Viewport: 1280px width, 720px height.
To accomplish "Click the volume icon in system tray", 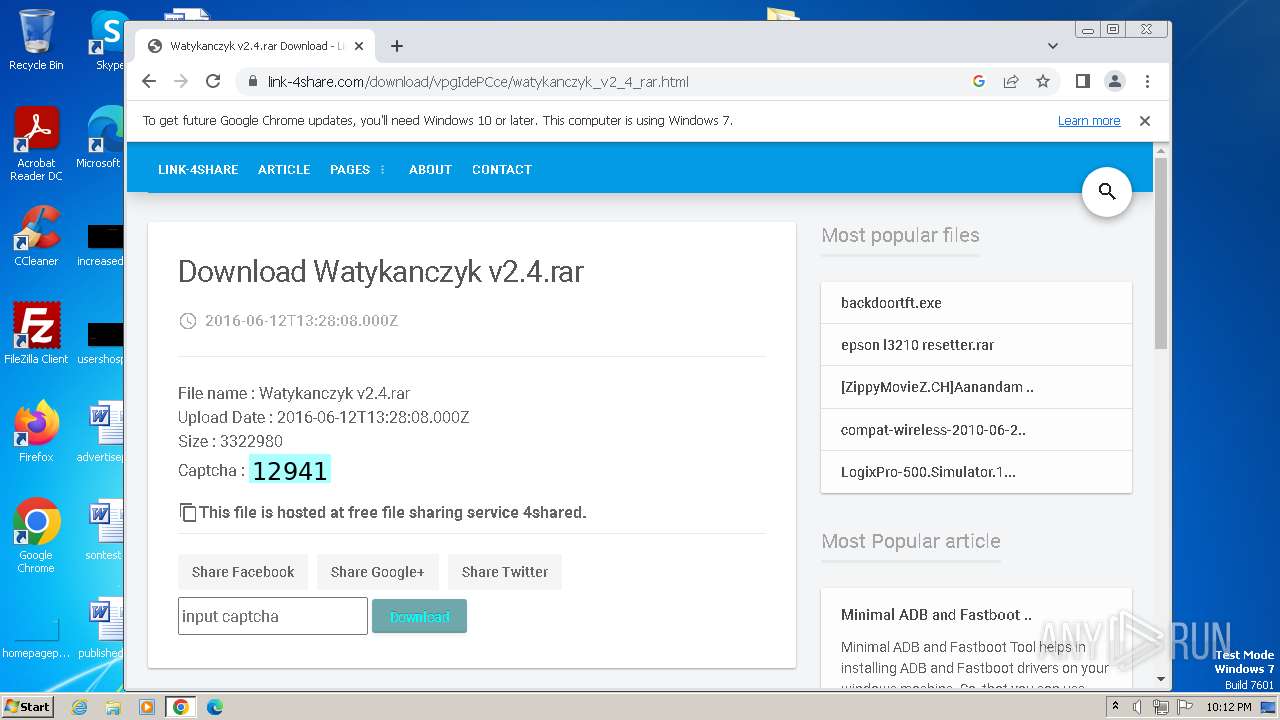I will click(1137, 707).
